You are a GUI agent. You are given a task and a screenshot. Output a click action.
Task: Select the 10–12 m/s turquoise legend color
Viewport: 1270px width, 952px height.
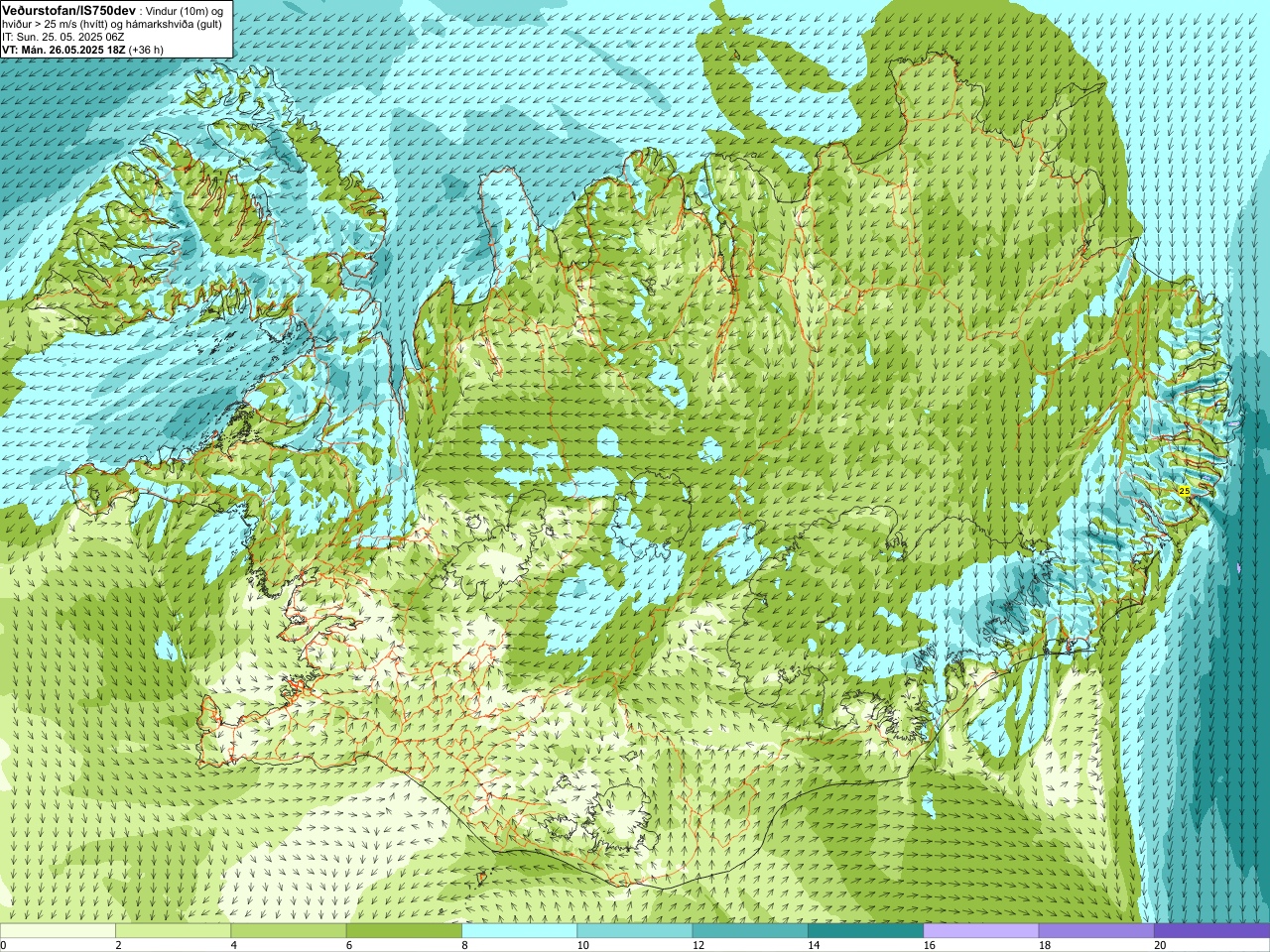coord(634,931)
